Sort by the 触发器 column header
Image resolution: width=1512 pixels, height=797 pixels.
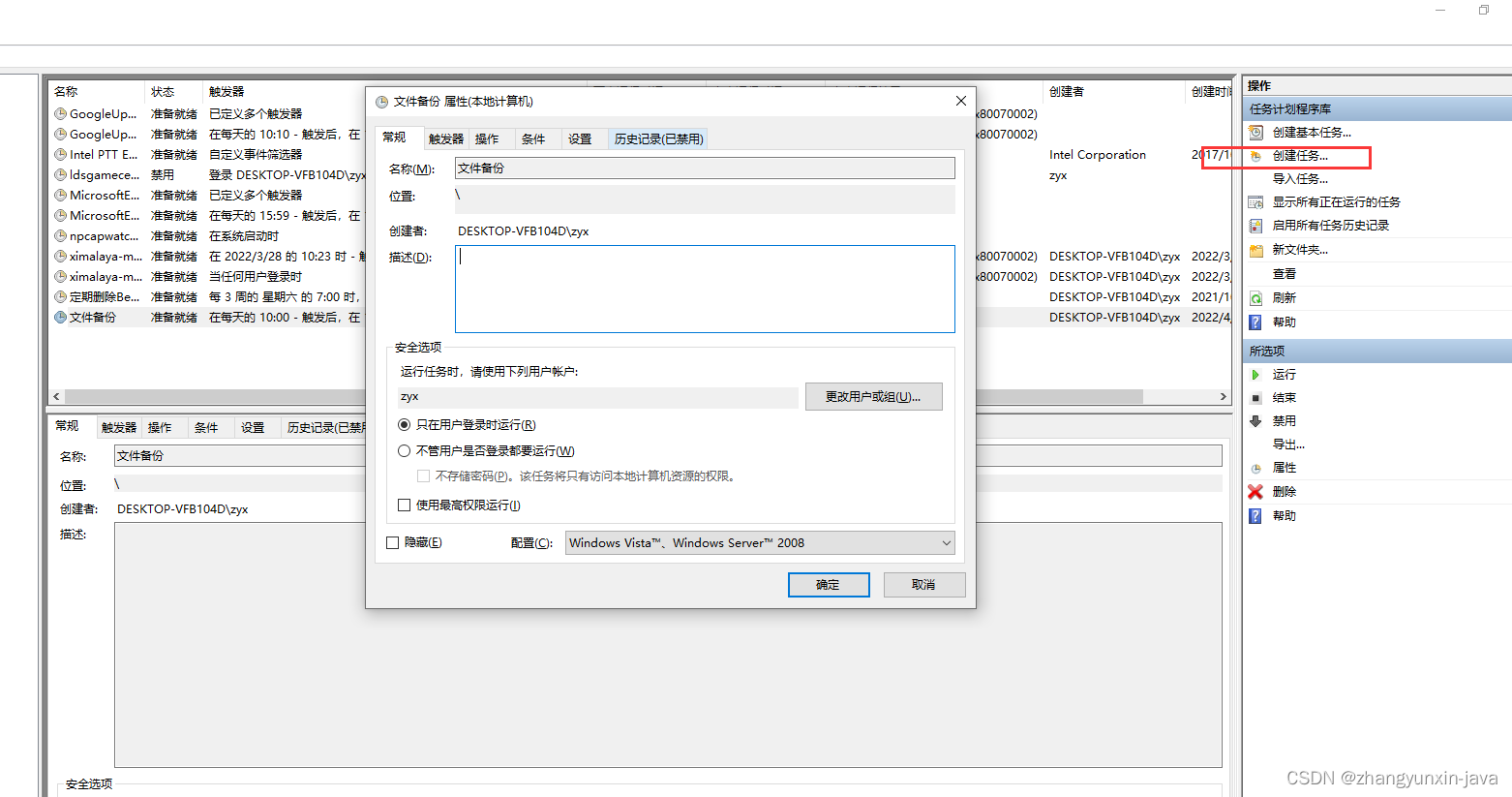coord(285,91)
